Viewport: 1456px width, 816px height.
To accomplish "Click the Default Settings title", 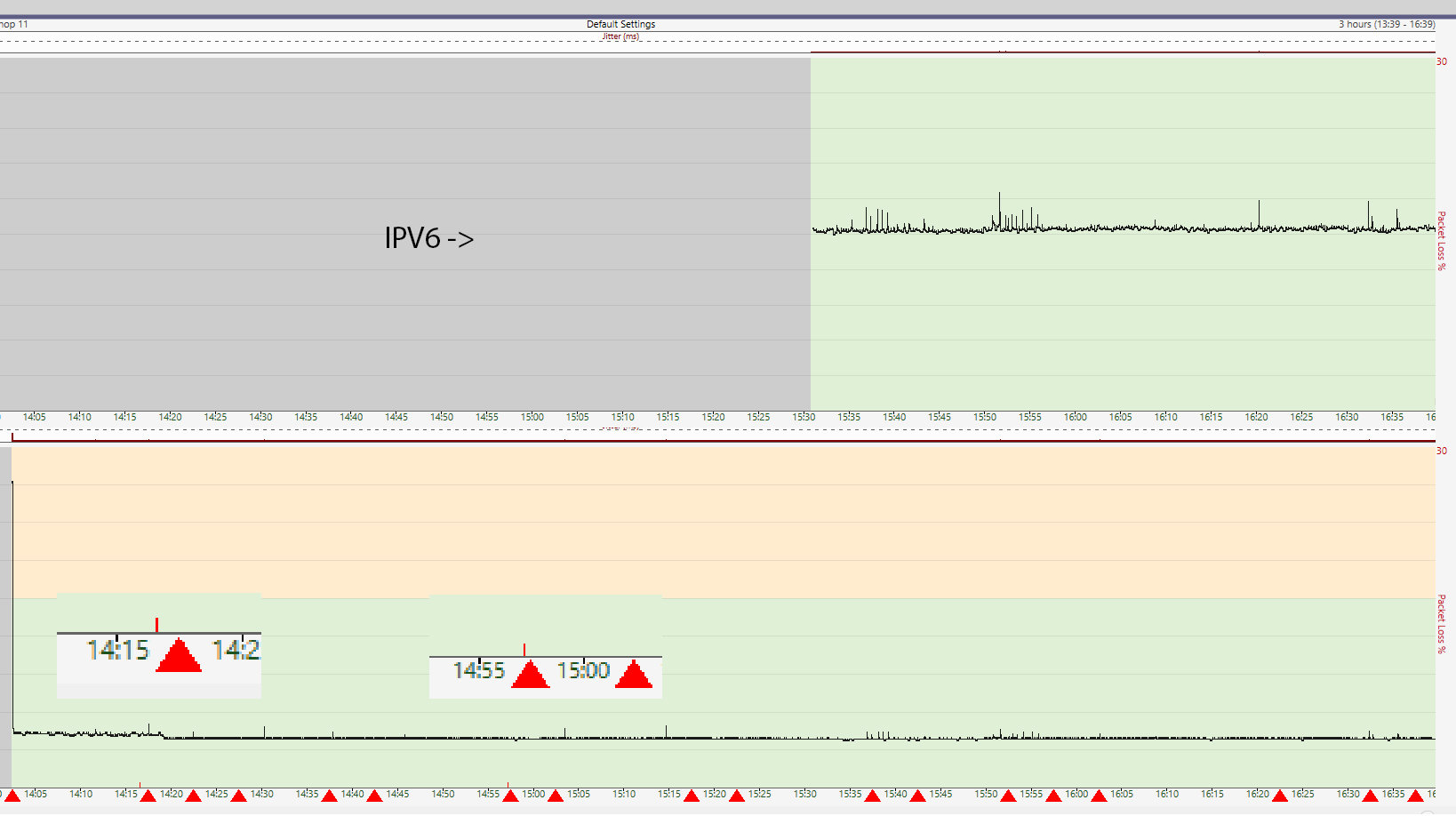I will click(620, 24).
